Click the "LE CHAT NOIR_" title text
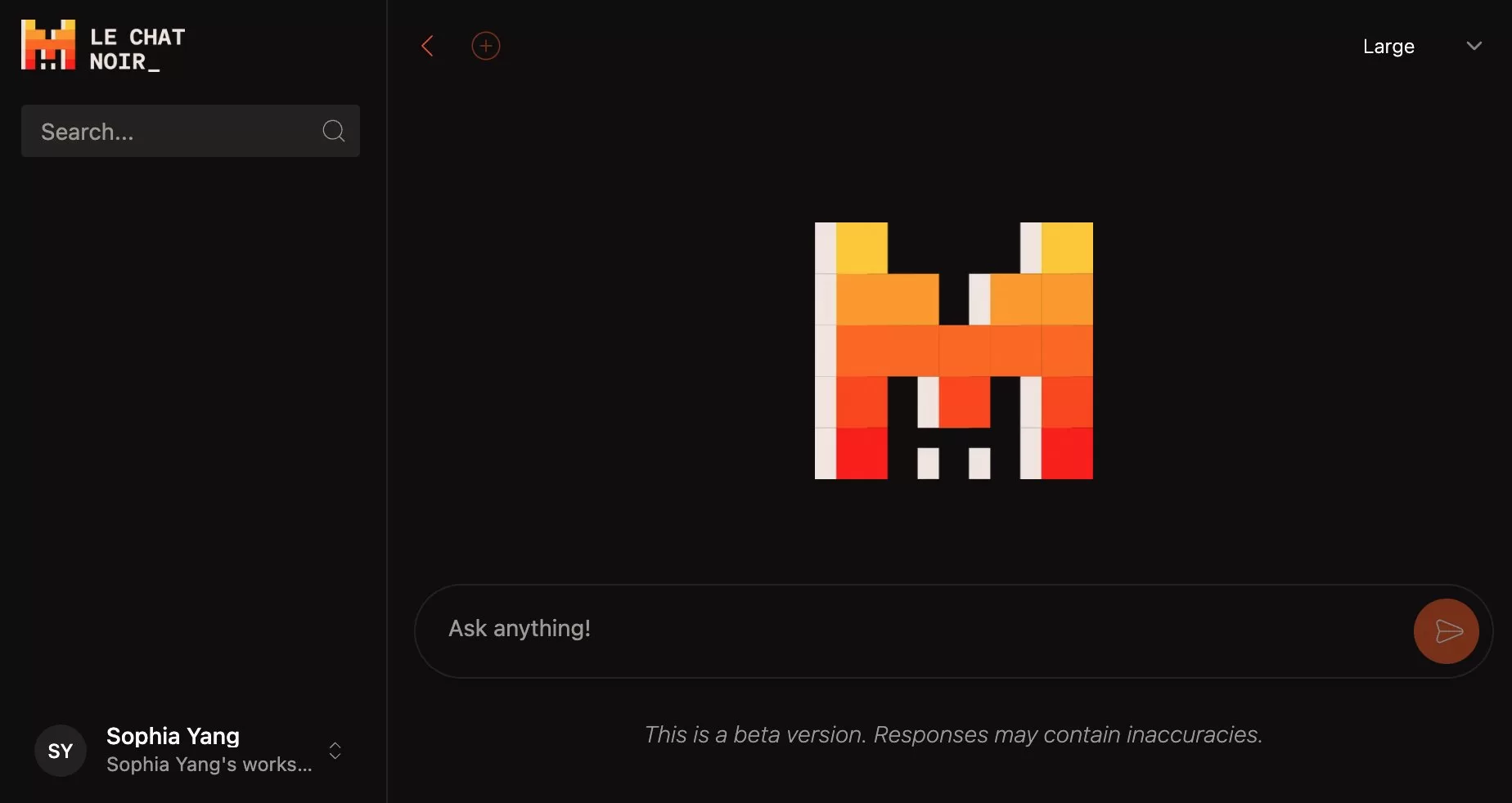This screenshot has width=1512, height=803. [x=137, y=49]
